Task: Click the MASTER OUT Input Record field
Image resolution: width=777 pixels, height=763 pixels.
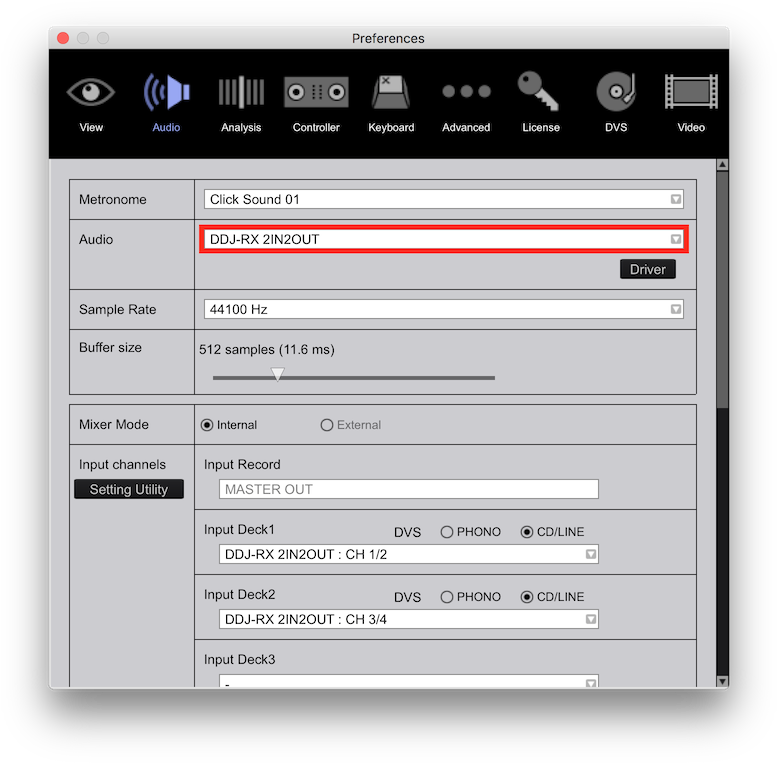Action: [x=408, y=489]
